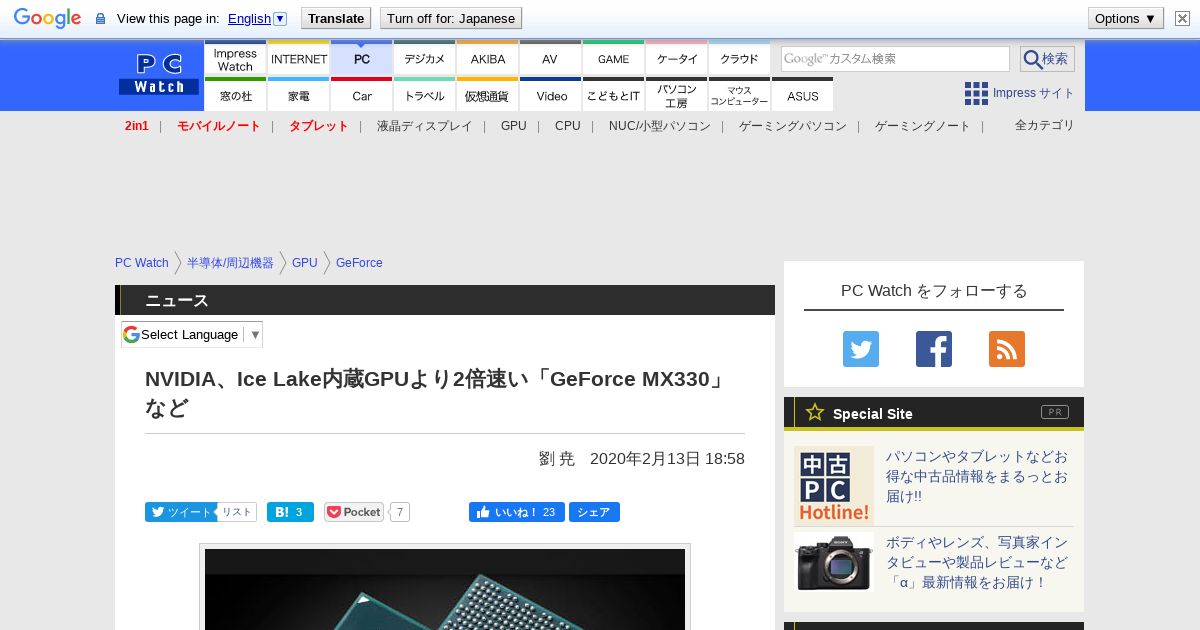Click the Hatena bookmark B! button
The width and height of the screenshot is (1200, 630).
[x=290, y=512]
